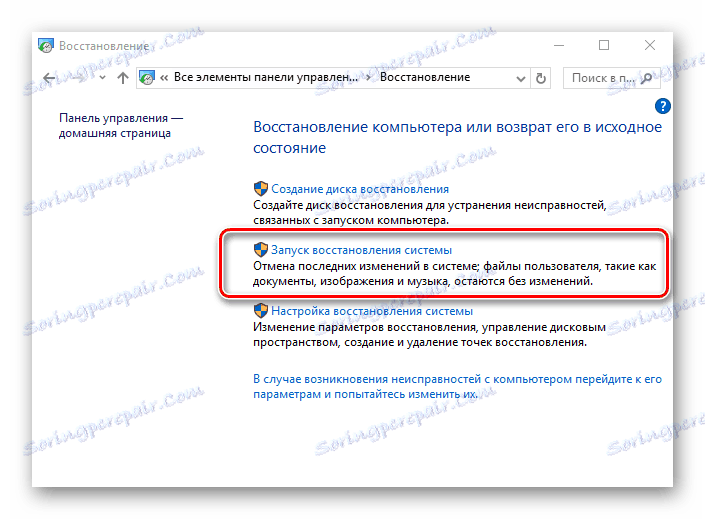Minimize the Восстановление window
The width and height of the screenshot is (705, 519).
pos(559,45)
